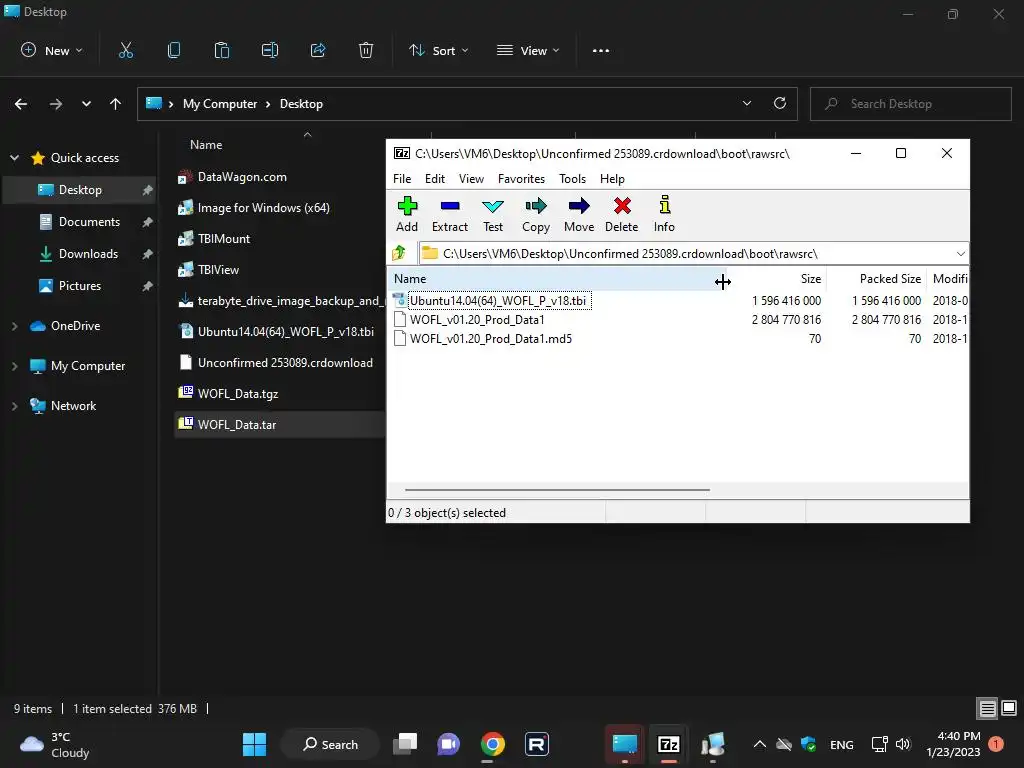Click My Computer in the breadcrumb path

220,104
